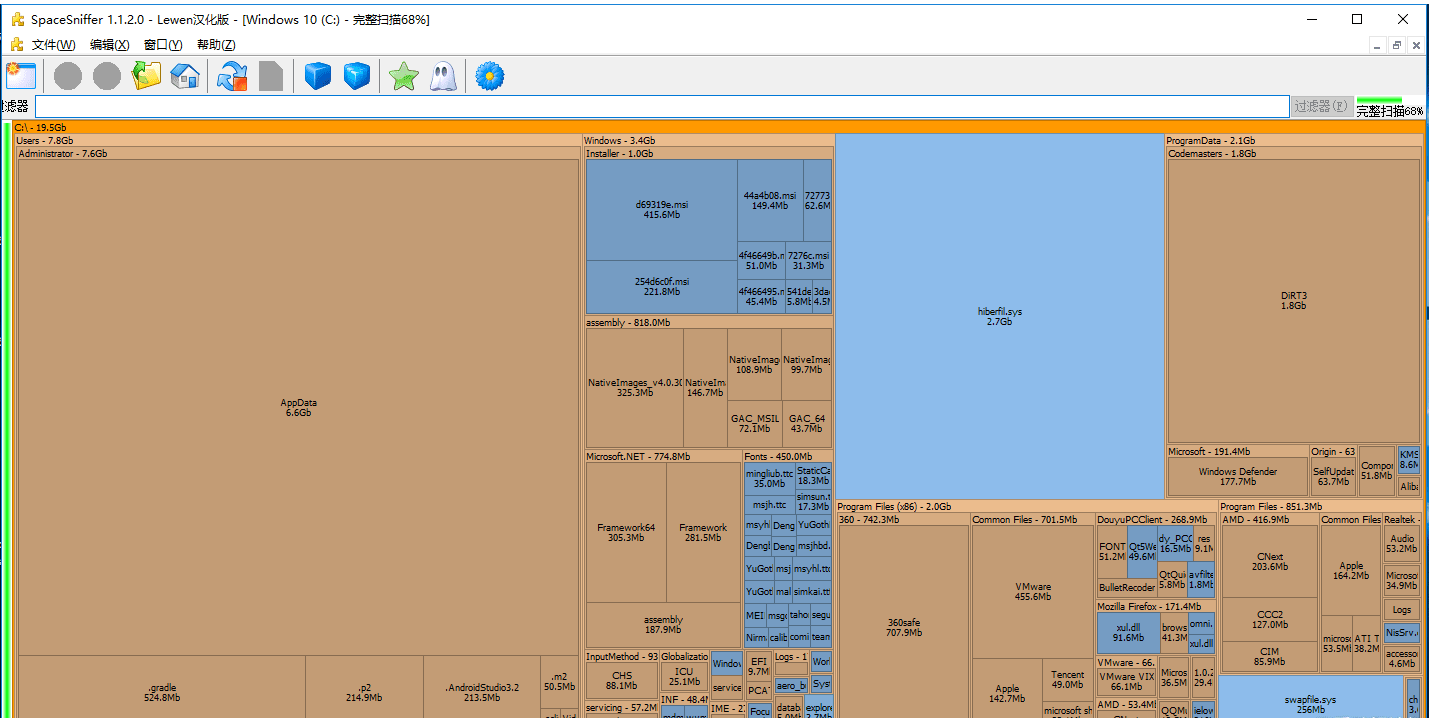Click the More Detail blue cube icon
1429x718 pixels.
pos(318,76)
